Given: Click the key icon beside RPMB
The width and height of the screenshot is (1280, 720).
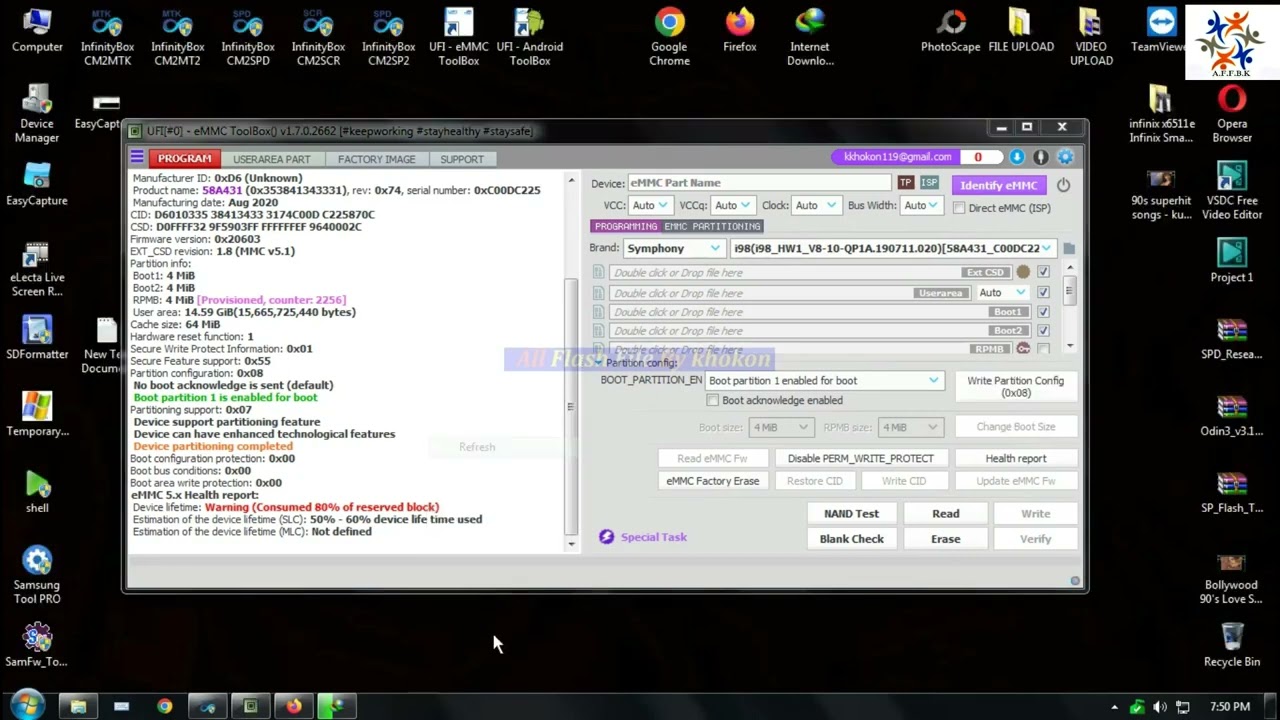Looking at the screenshot, I should tap(1023, 348).
